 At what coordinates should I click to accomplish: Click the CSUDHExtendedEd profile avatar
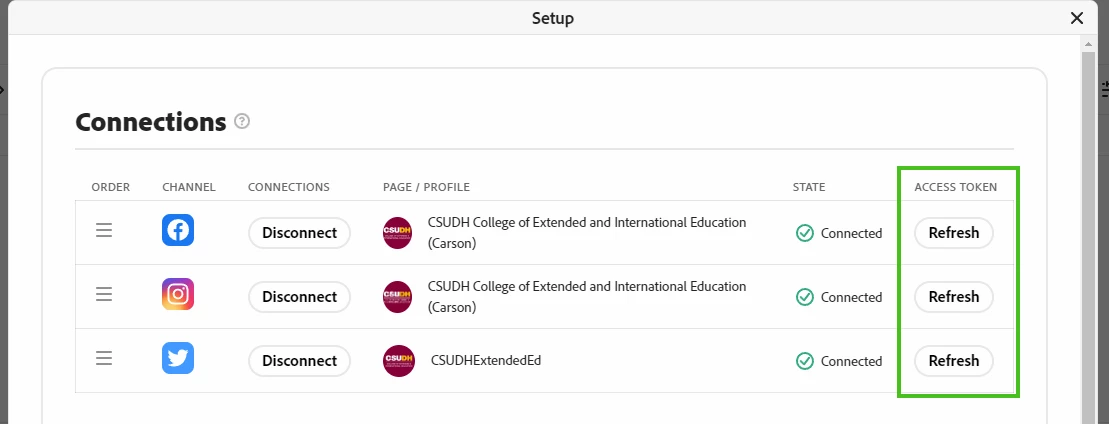pyautogui.click(x=398, y=361)
